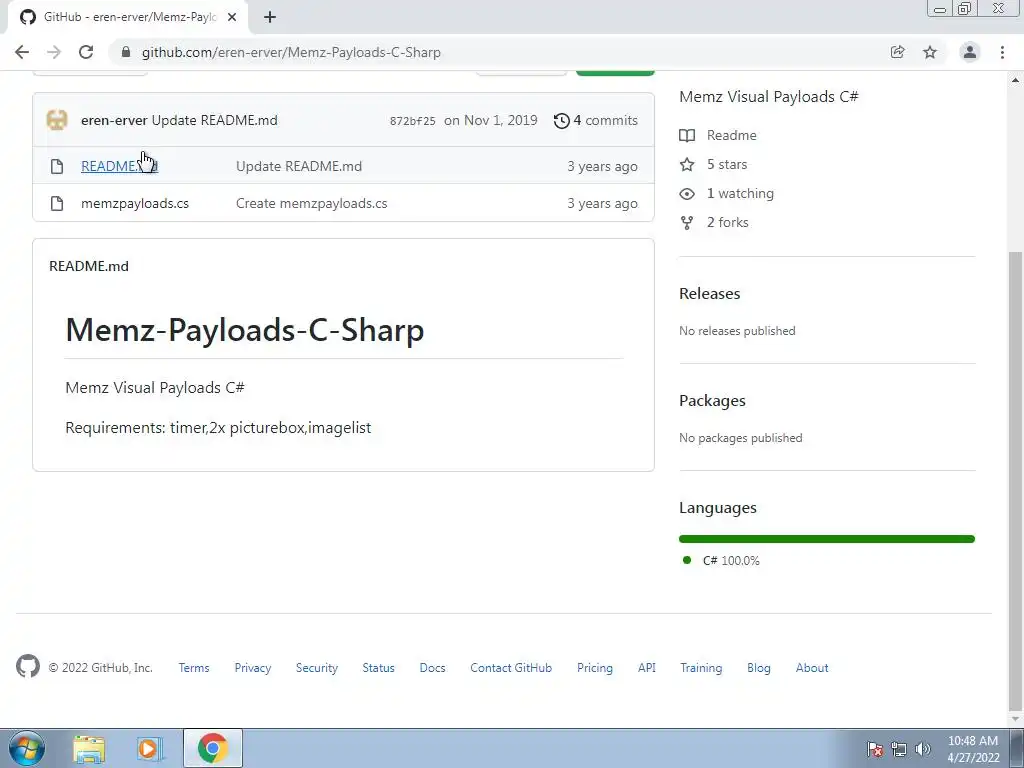View the 5 stars link
The width and height of the screenshot is (1024, 768).
pyautogui.click(x=727, y=164)
